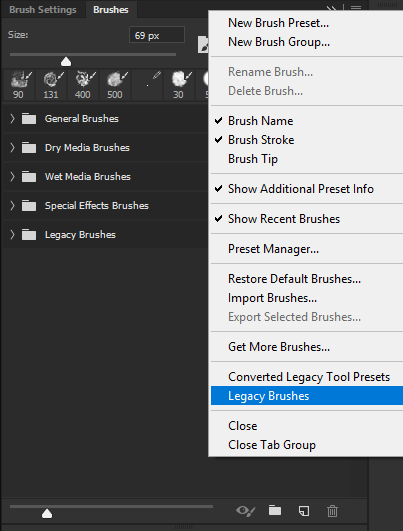Screen dimensions: 403x531
Task: Disable Show Recent Brushes option
Action: click(283, 219)
